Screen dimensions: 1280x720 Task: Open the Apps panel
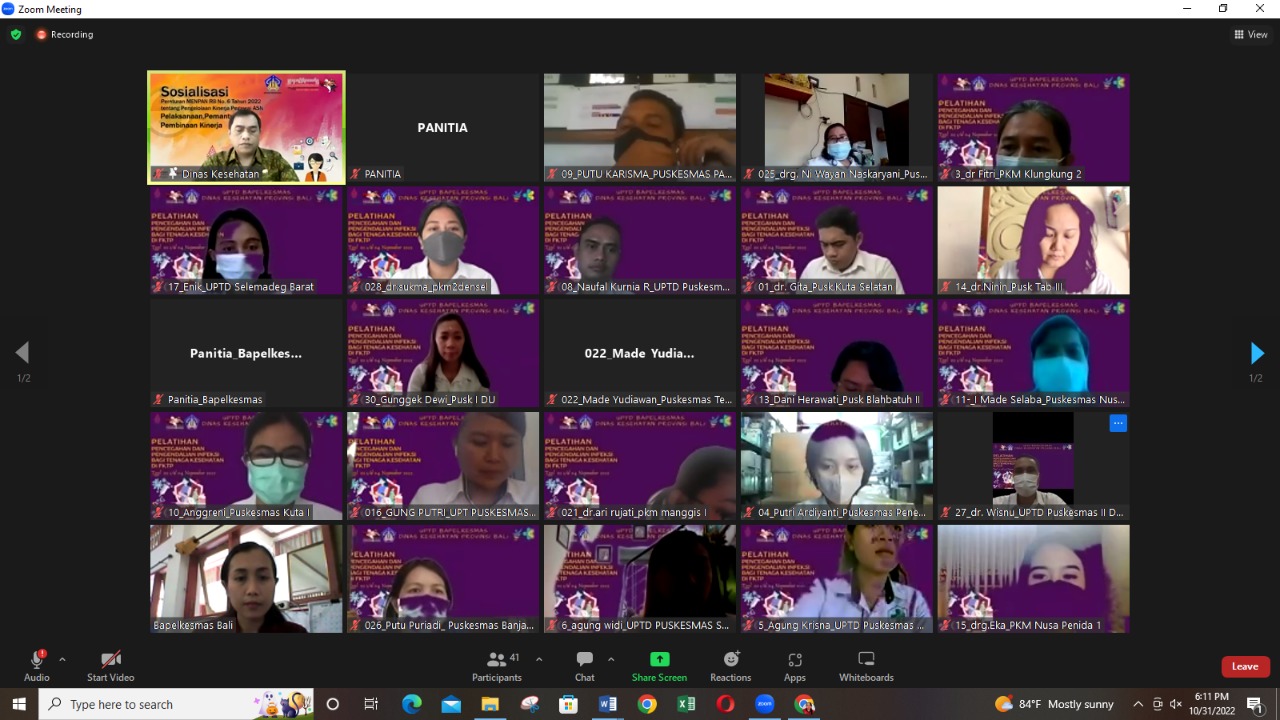795,666
